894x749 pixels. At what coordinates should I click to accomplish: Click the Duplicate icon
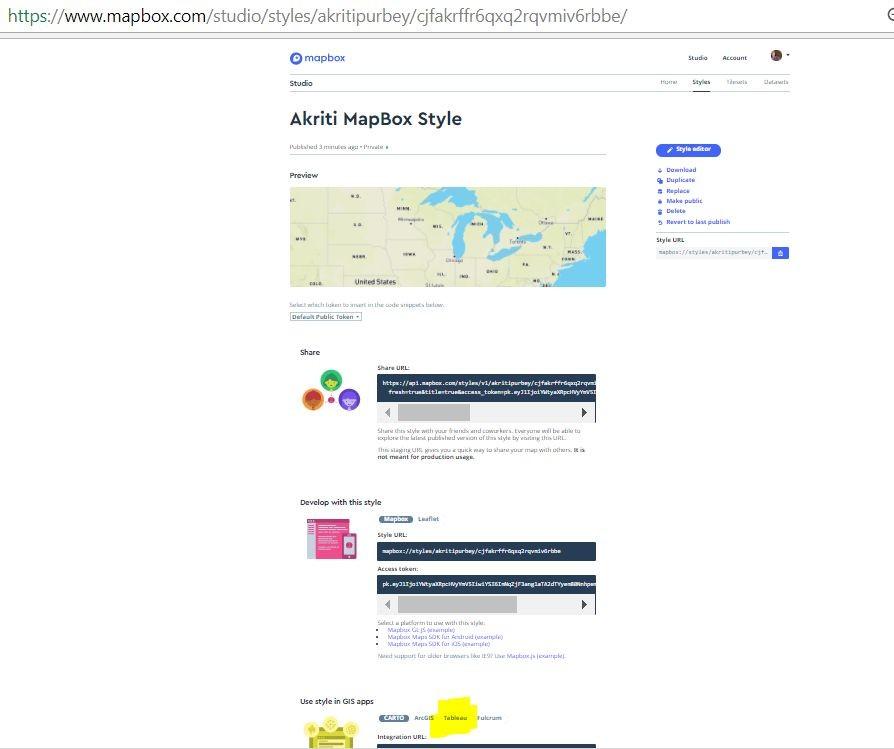coord(660,181)
